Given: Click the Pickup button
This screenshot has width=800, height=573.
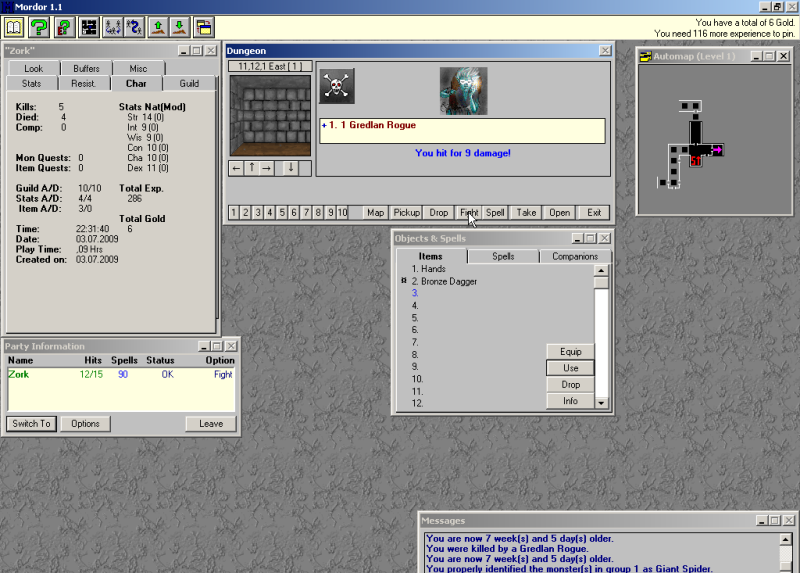Looking at the screenshot, I should [x=406, y=213].
